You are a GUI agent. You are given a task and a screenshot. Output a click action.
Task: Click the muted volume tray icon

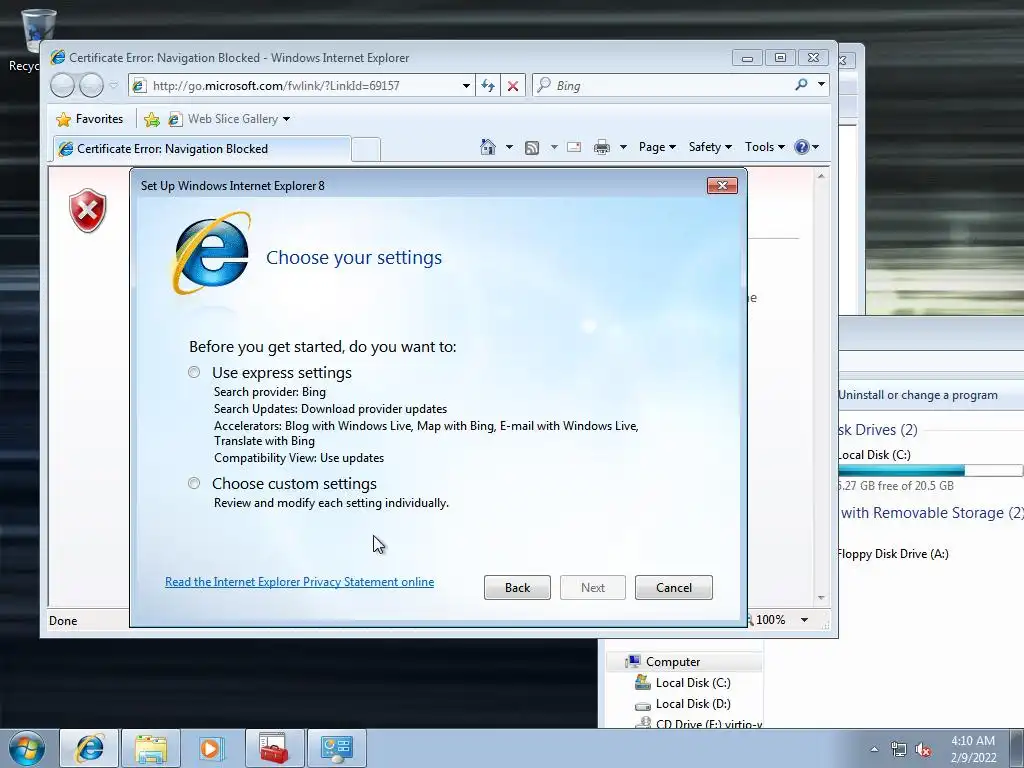(x=923, y=750)
